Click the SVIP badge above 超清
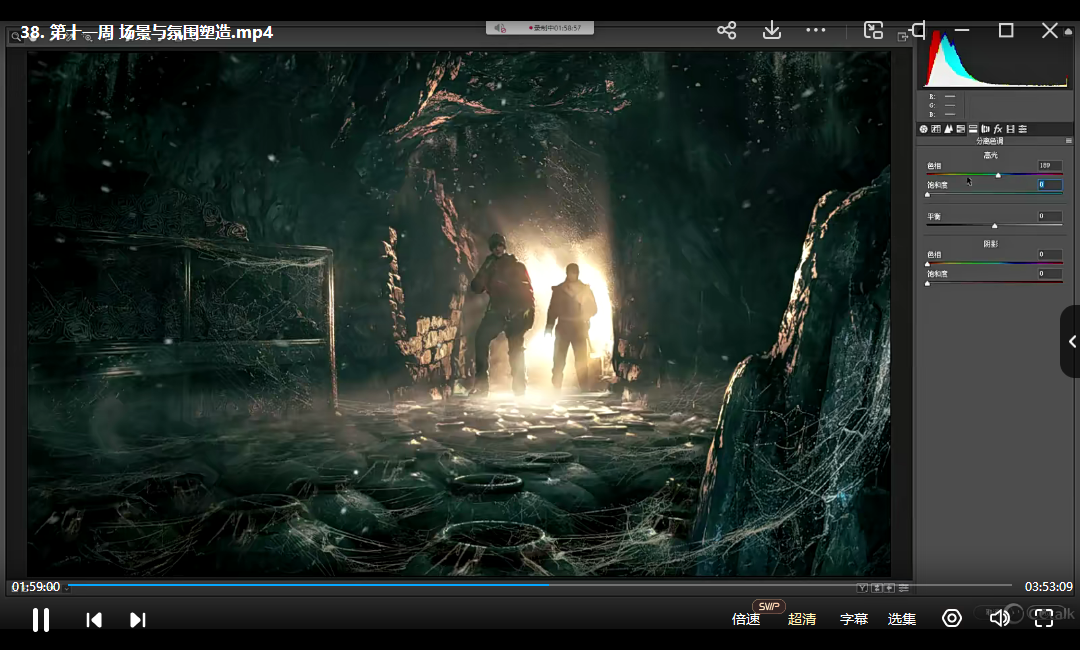Viewport: 1080px width, 650px height. coord(769,606)
